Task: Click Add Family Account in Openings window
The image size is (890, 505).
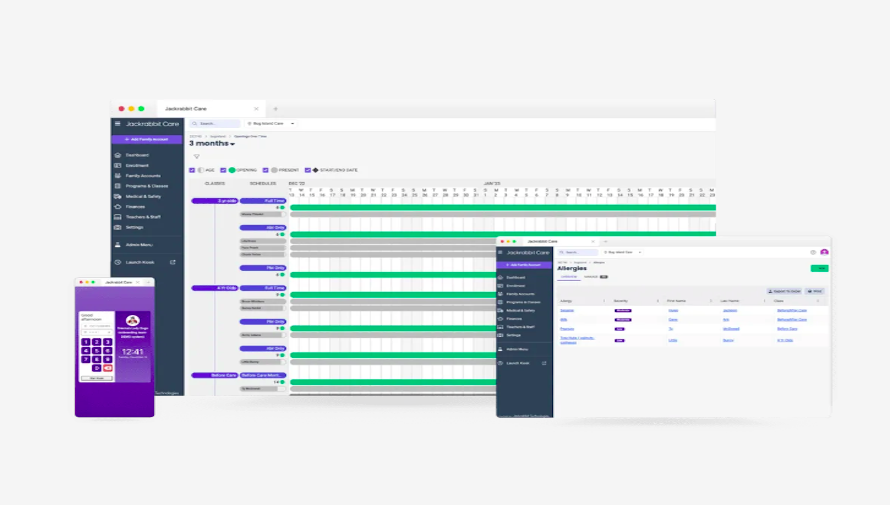Action: [147, 139]
